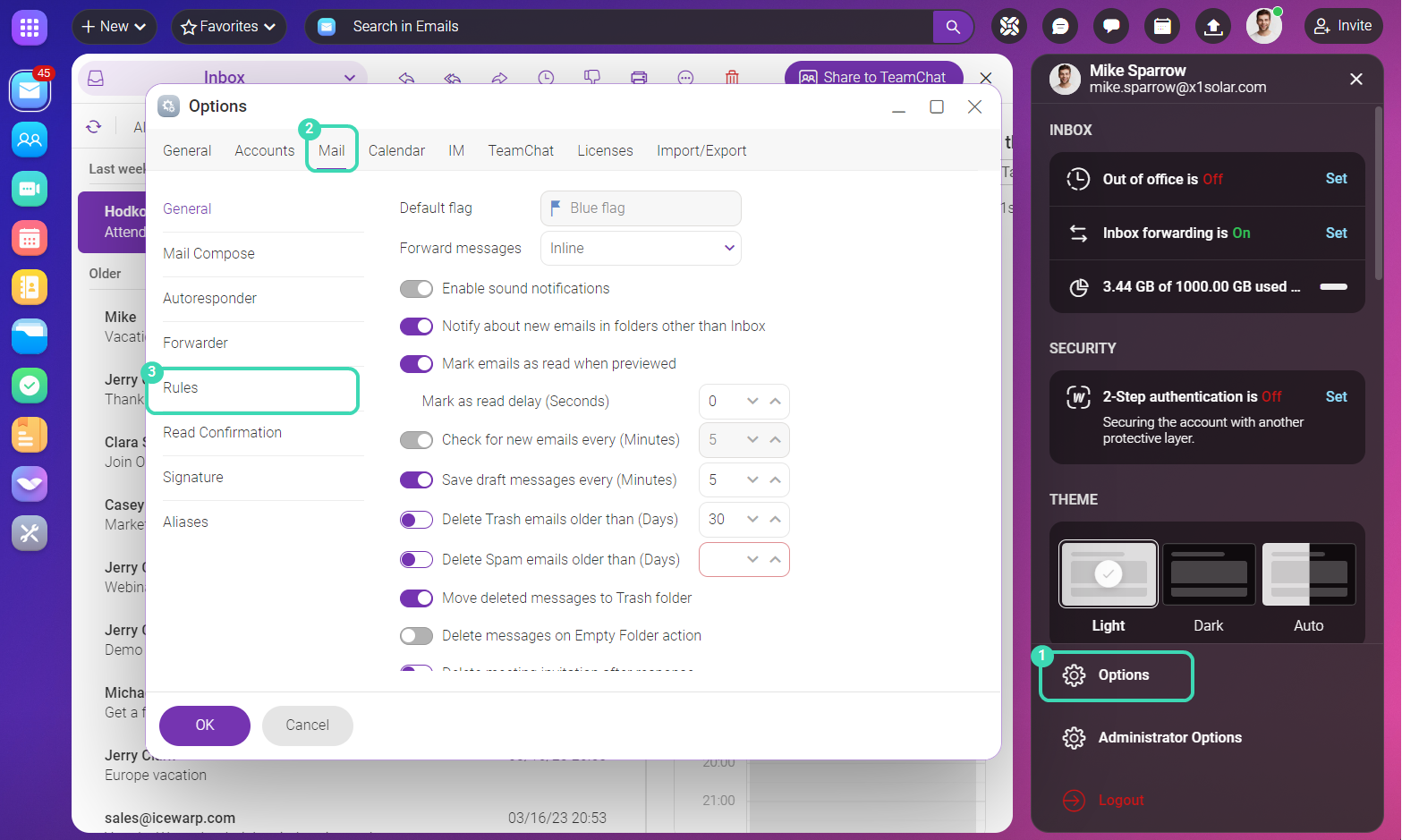Expand the Favorites dropdown
This screenshot has height=840, width=1402.
coord(228,27)
